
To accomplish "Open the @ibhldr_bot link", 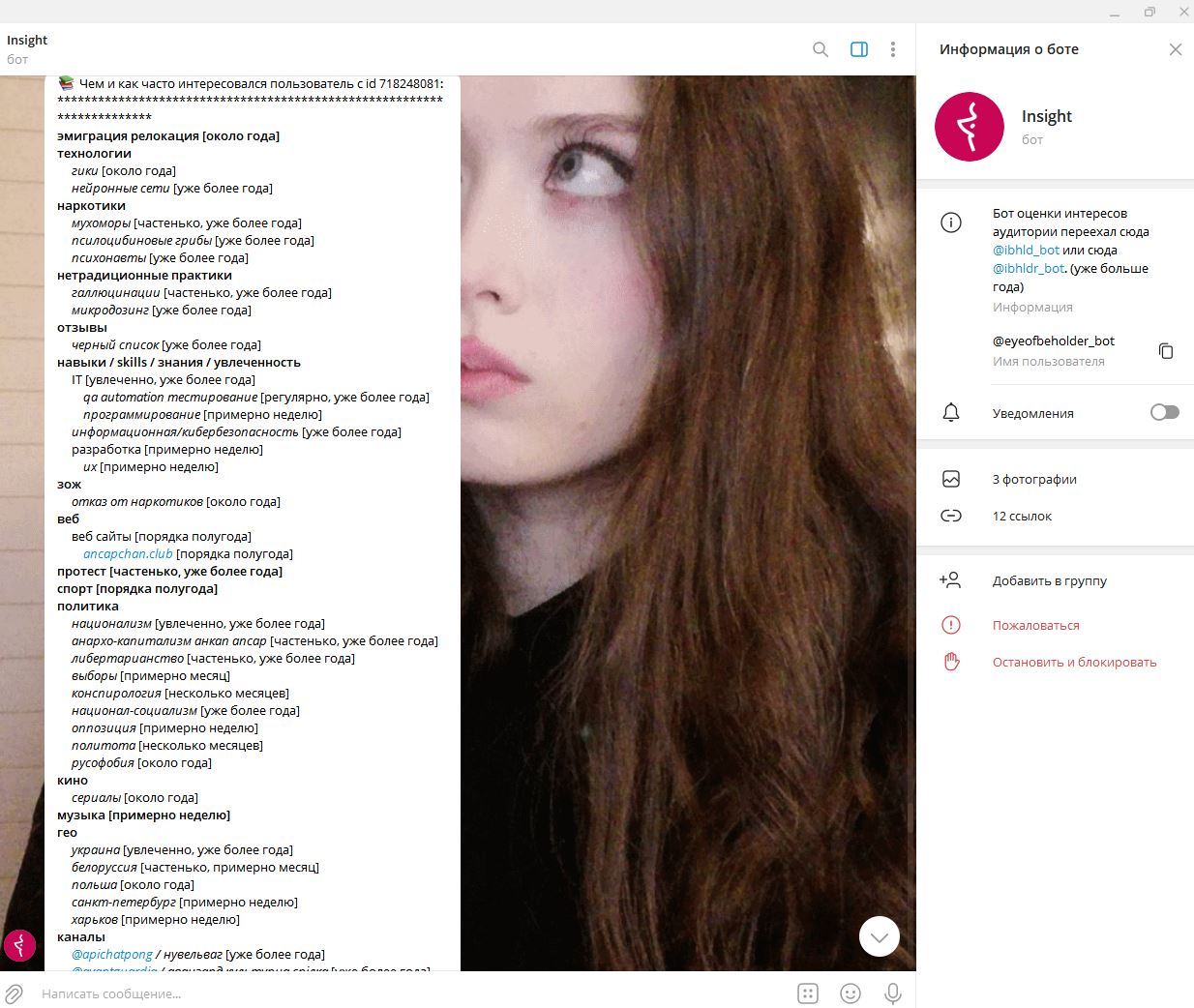I will coord(1029,268).
